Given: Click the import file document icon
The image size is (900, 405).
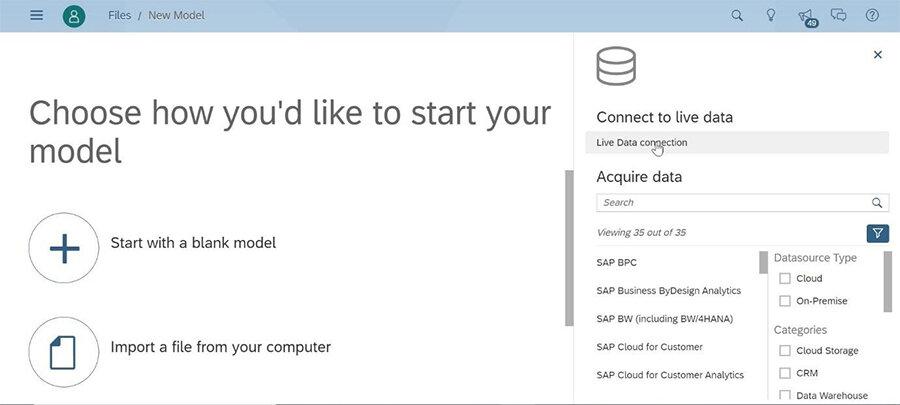Looking at the screenshot, I should click(x=64, y=352).
